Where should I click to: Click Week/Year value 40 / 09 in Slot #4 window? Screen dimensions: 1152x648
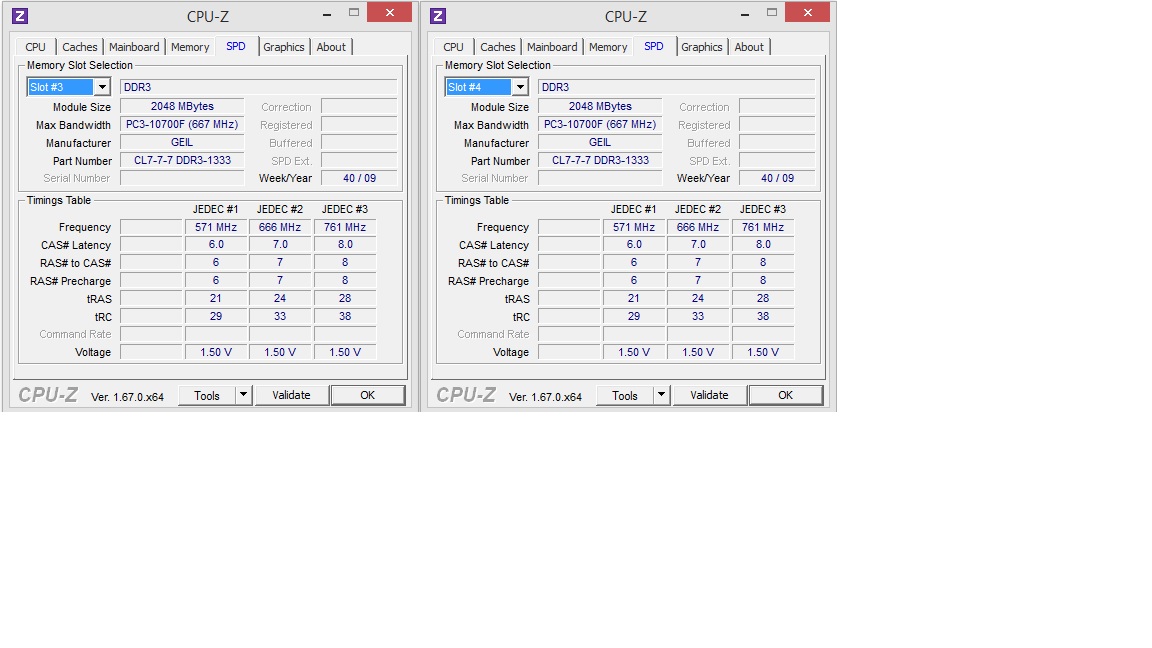pos(777,178)
